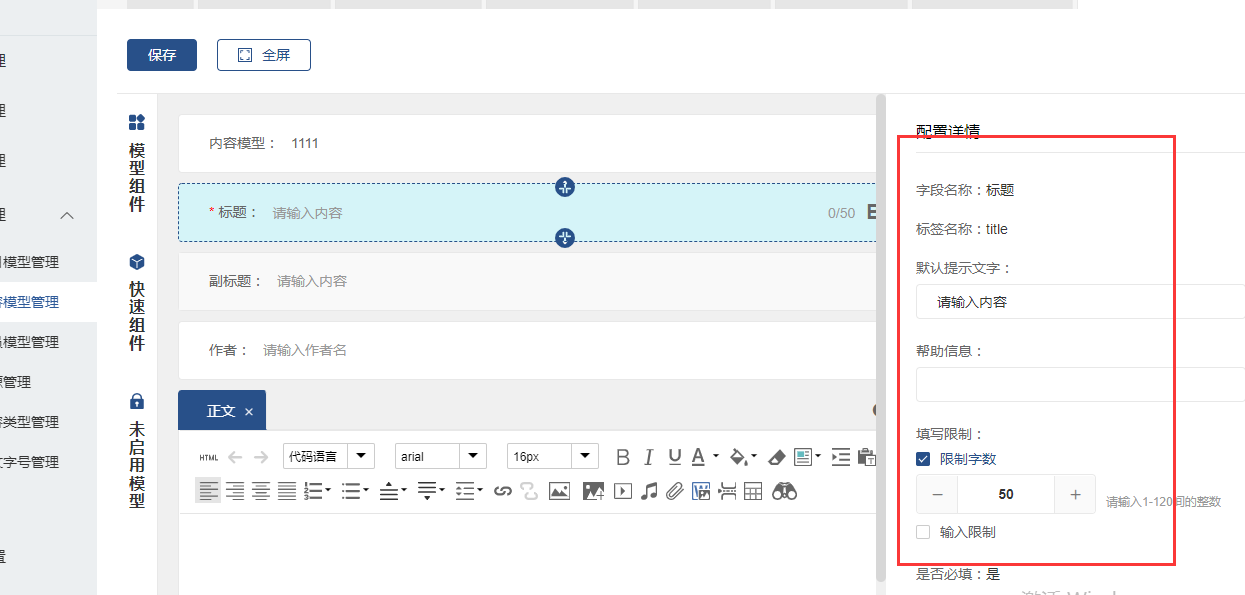Open the 代码语言 dropdown
This screenshot has height=595, width=1245.
pyautogui.click(x=329, y=456)
